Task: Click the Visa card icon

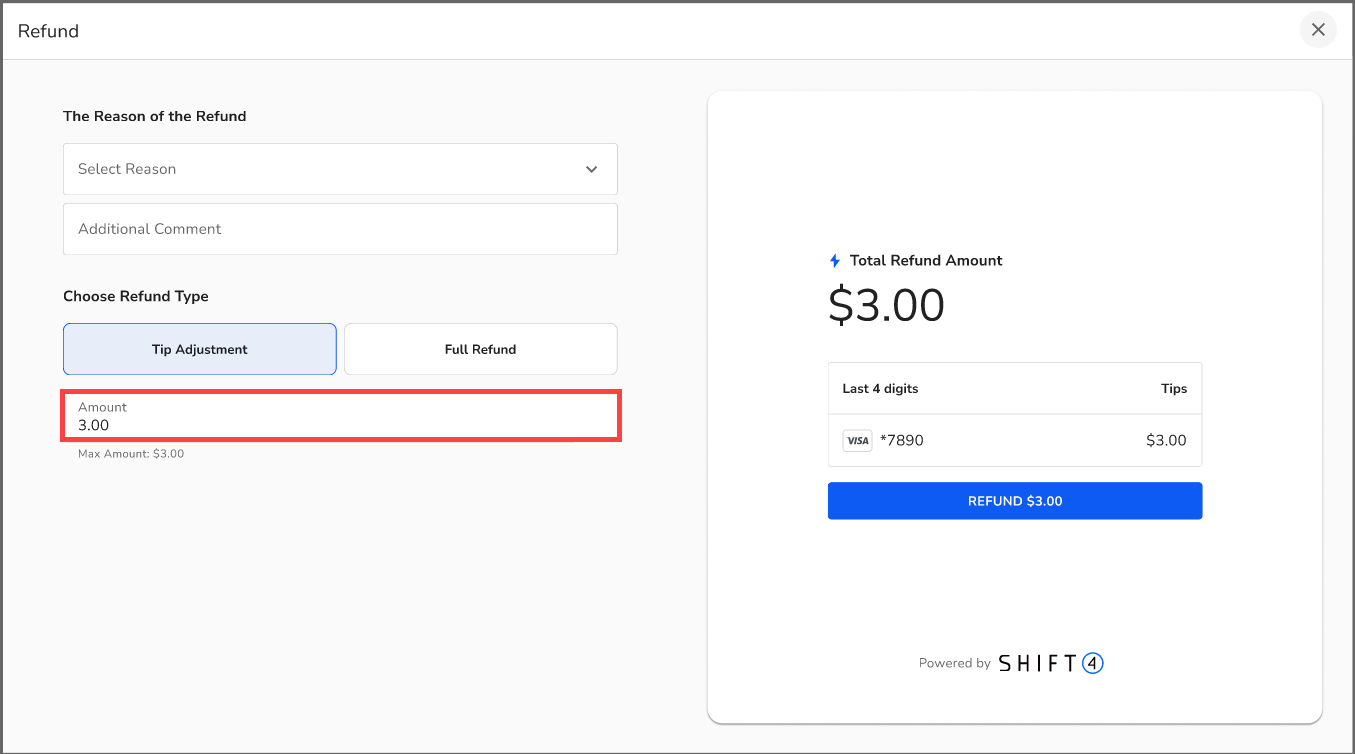Action: point(857,441)
